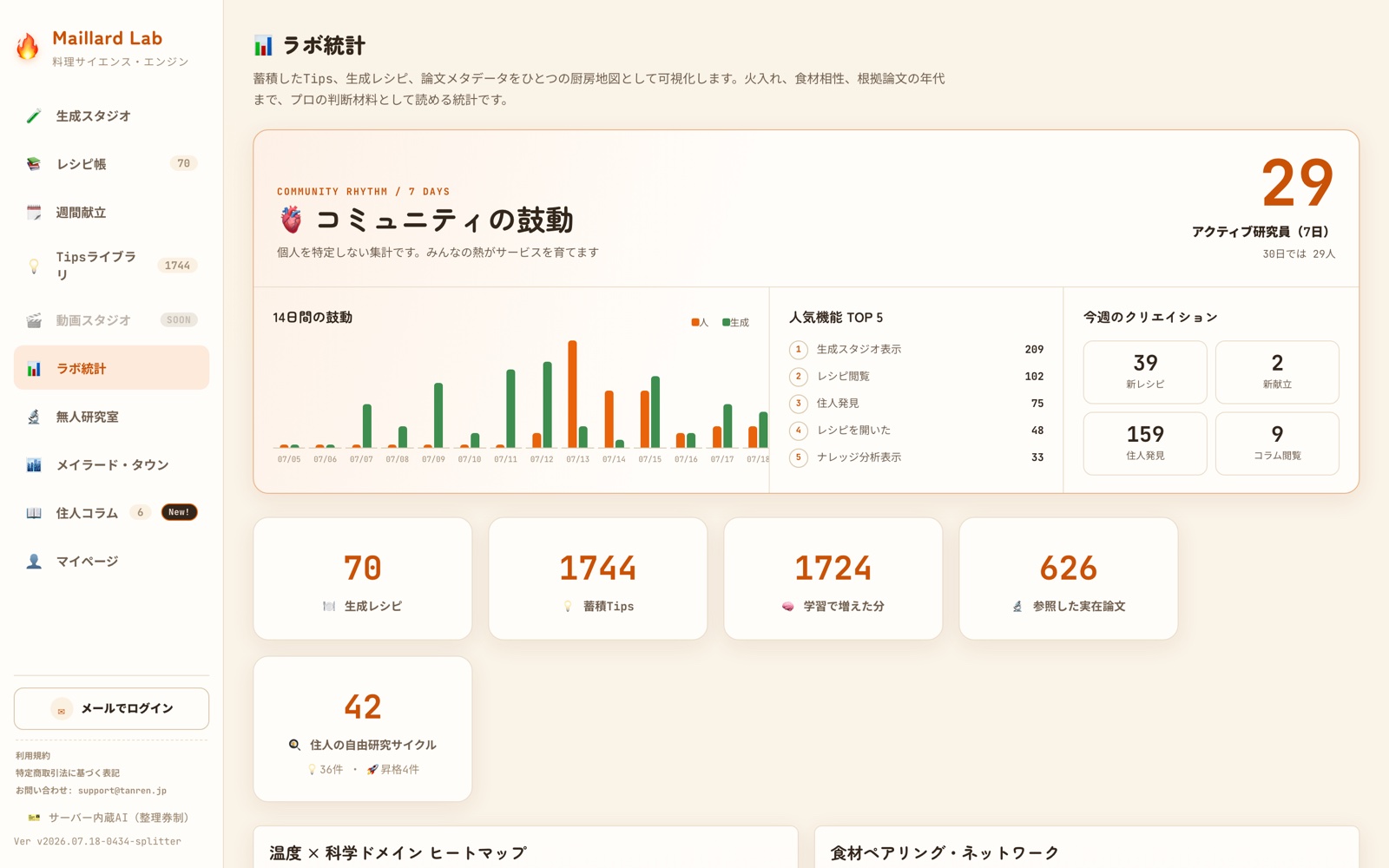The width and height of the screenshot is (1389, 868).
Task: Open 生成スタジオ in the sidebar
Action: tap(111, 116)
